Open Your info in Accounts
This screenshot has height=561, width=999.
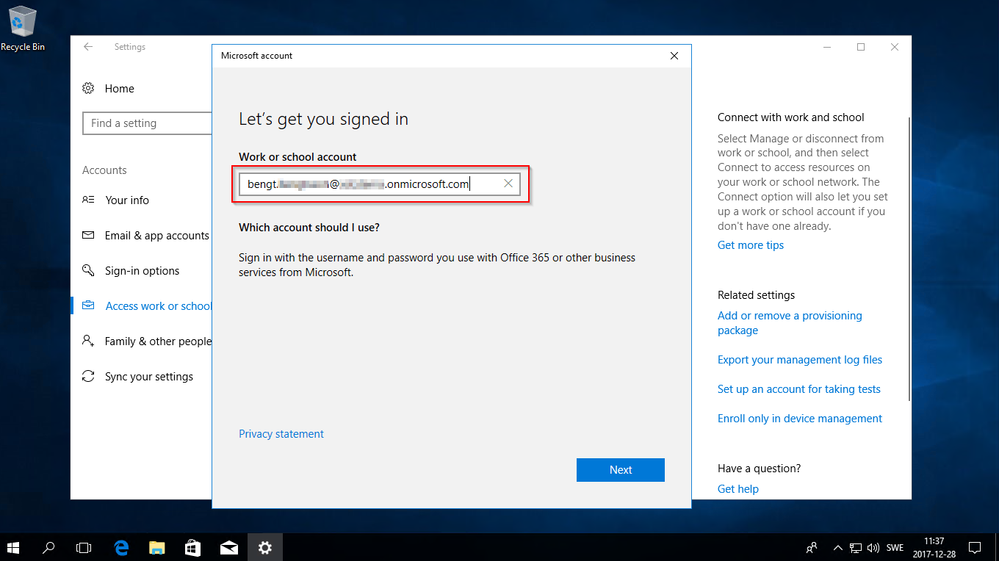(x=127, y=200)
